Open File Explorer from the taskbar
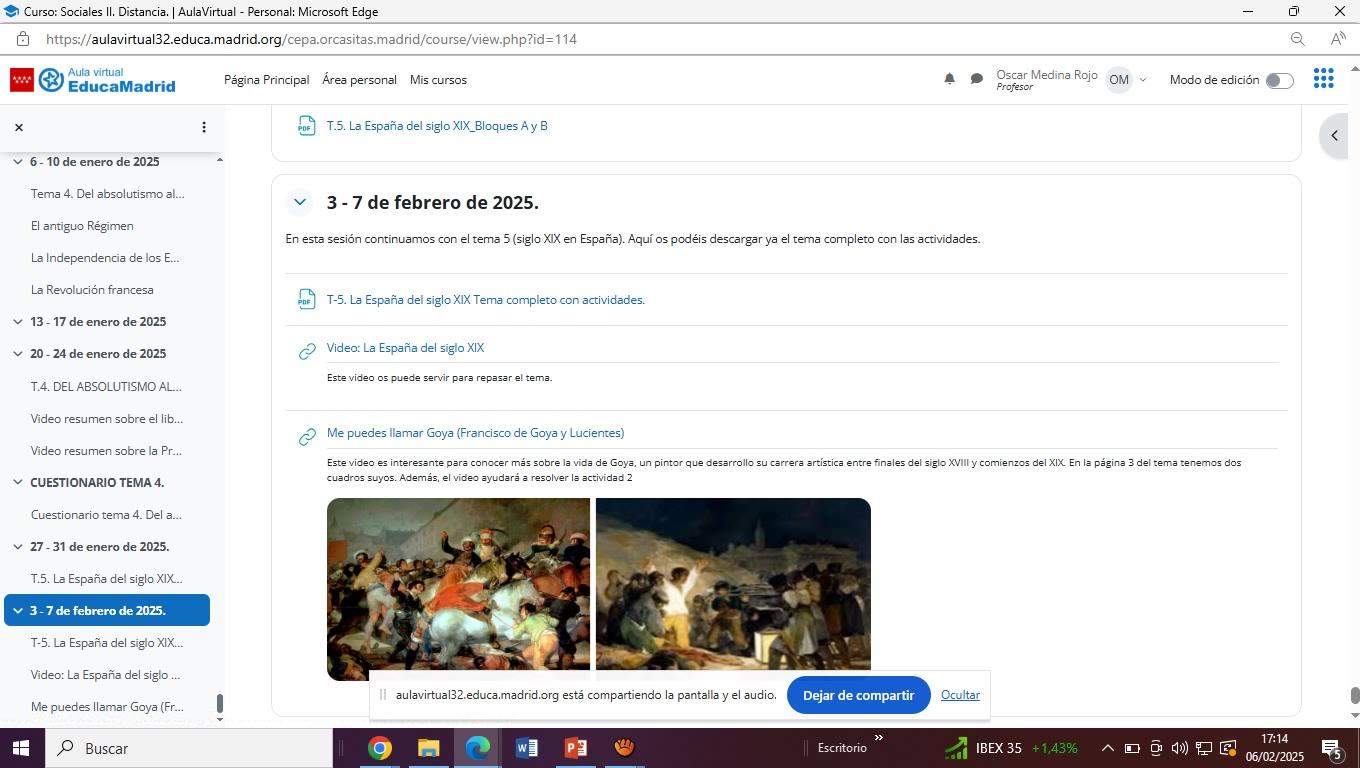 [428, 748]
